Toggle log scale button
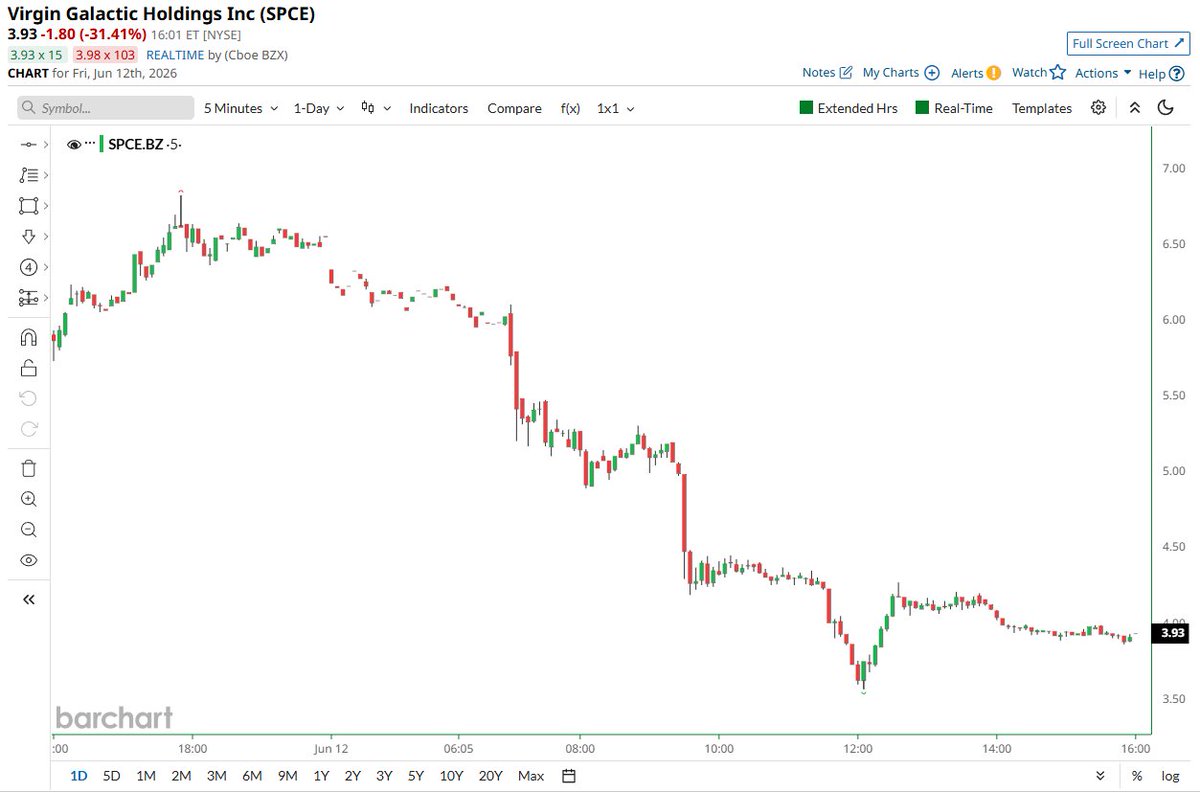1200x792 pixels. tap(1170, 776)
